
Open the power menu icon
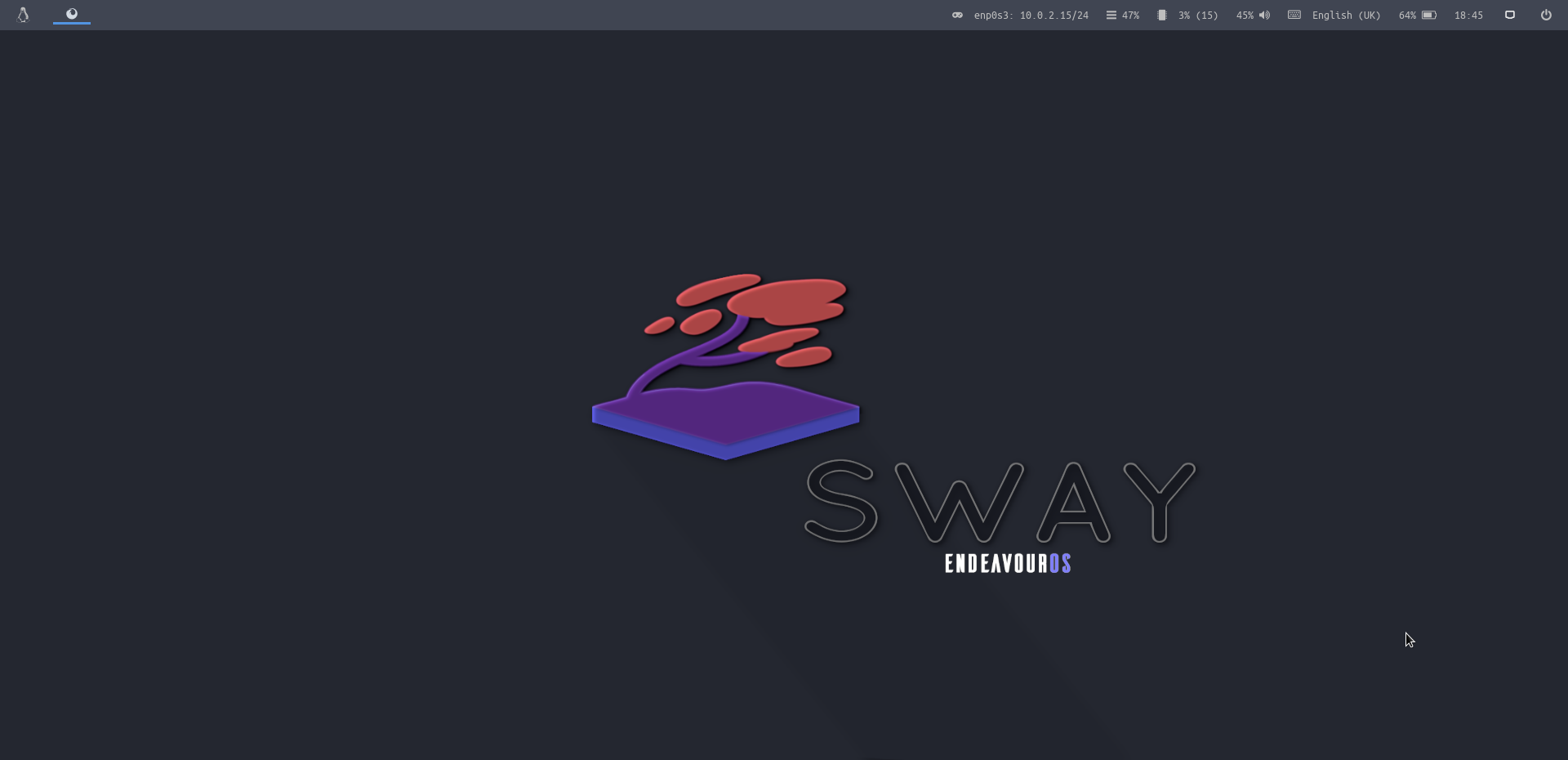point(1546,15)
